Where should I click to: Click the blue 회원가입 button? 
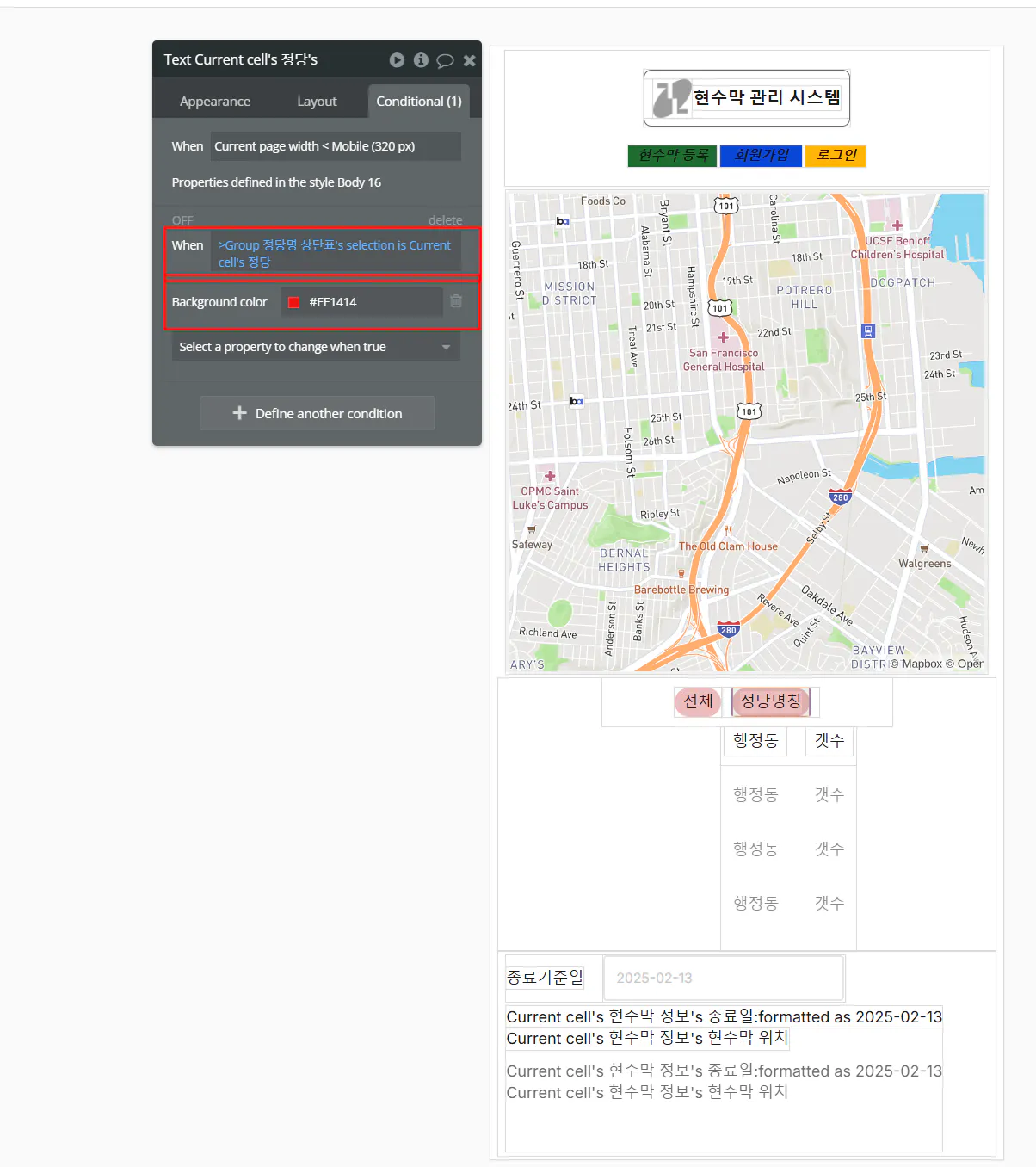click(761, 156)
